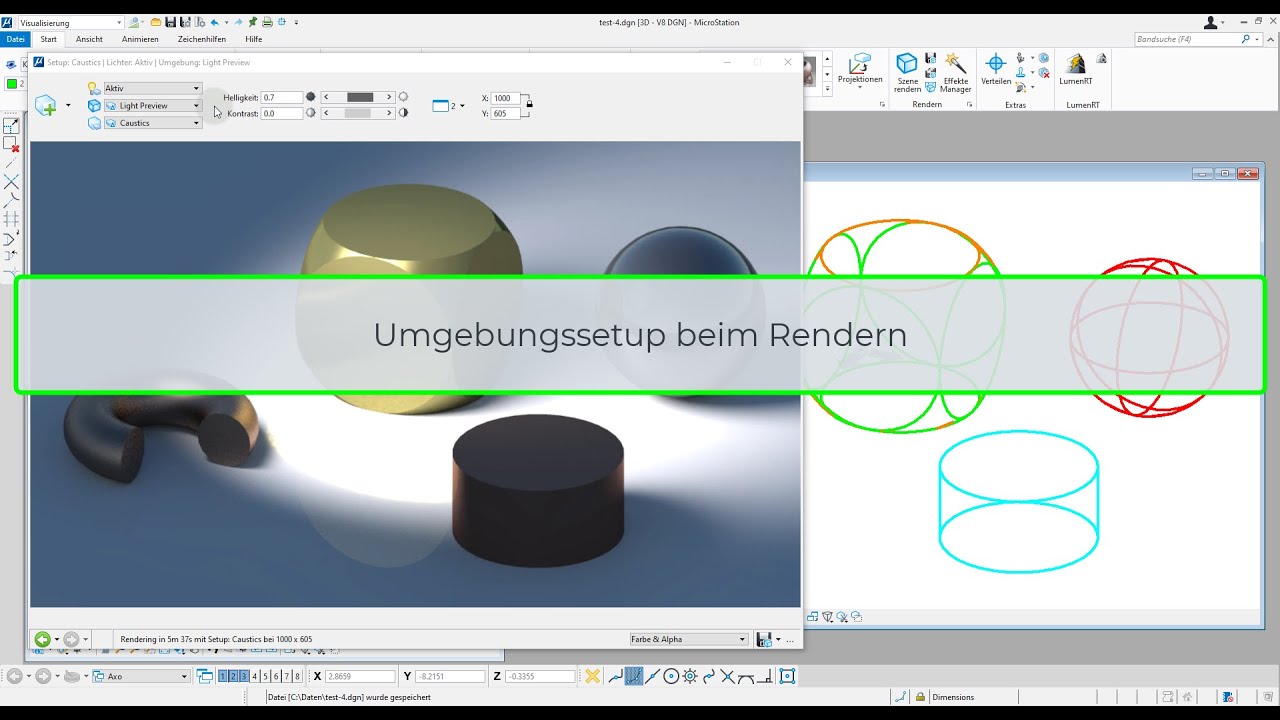Click the save icon in quick access toolbar
The width and height of the screenshot is (1280, 720).
tap(171, 22)
